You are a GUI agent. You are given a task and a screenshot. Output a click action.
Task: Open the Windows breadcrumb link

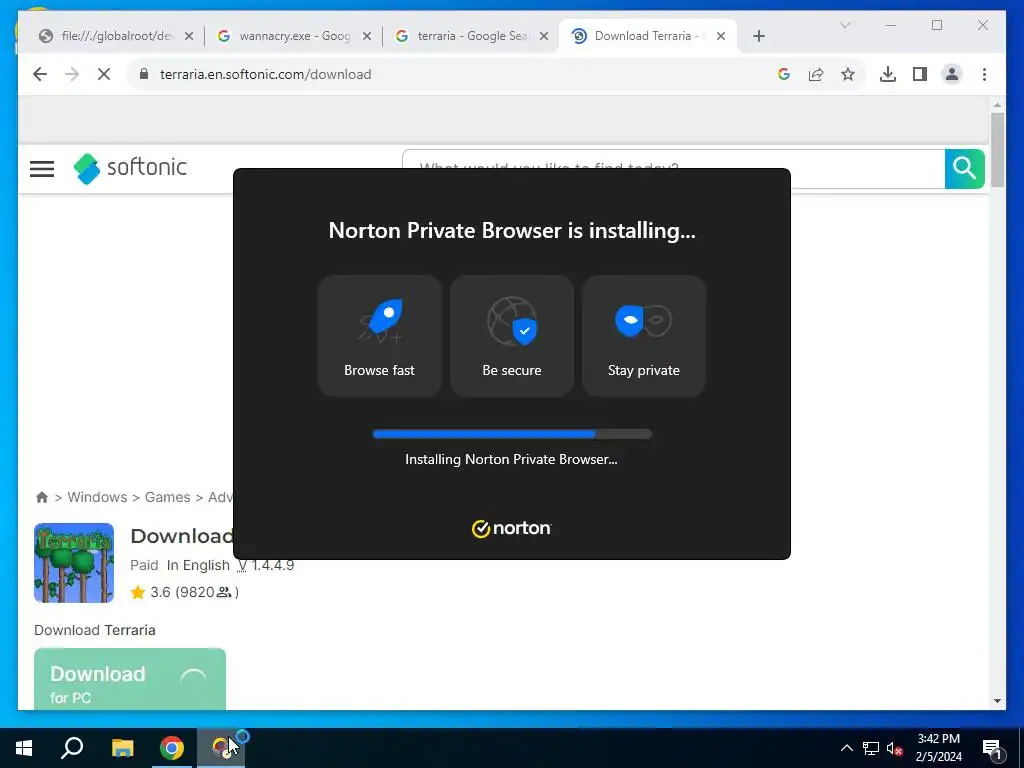click(97, 497)
